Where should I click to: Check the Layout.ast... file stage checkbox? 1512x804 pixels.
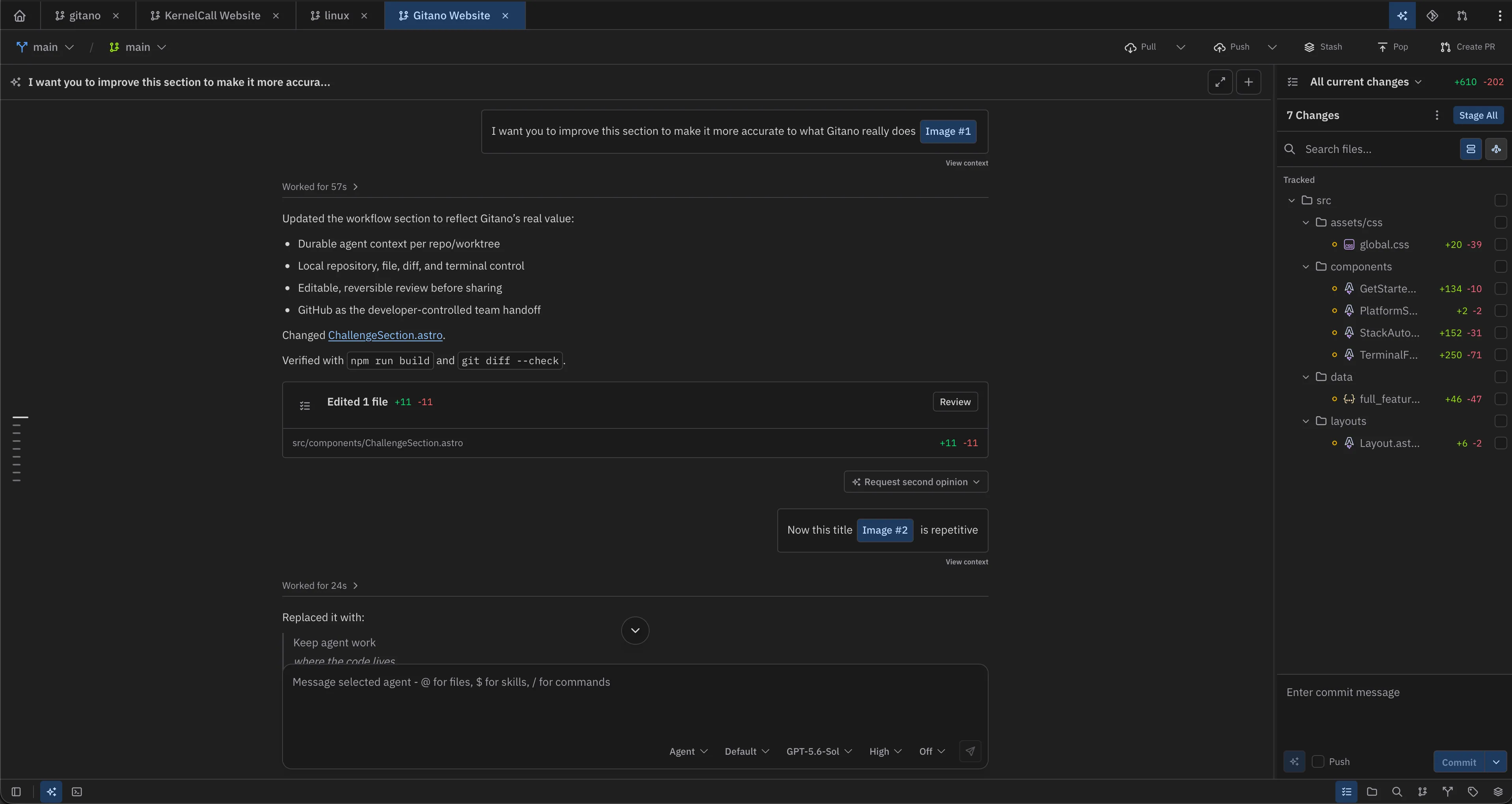click(x=1500, y=443)
